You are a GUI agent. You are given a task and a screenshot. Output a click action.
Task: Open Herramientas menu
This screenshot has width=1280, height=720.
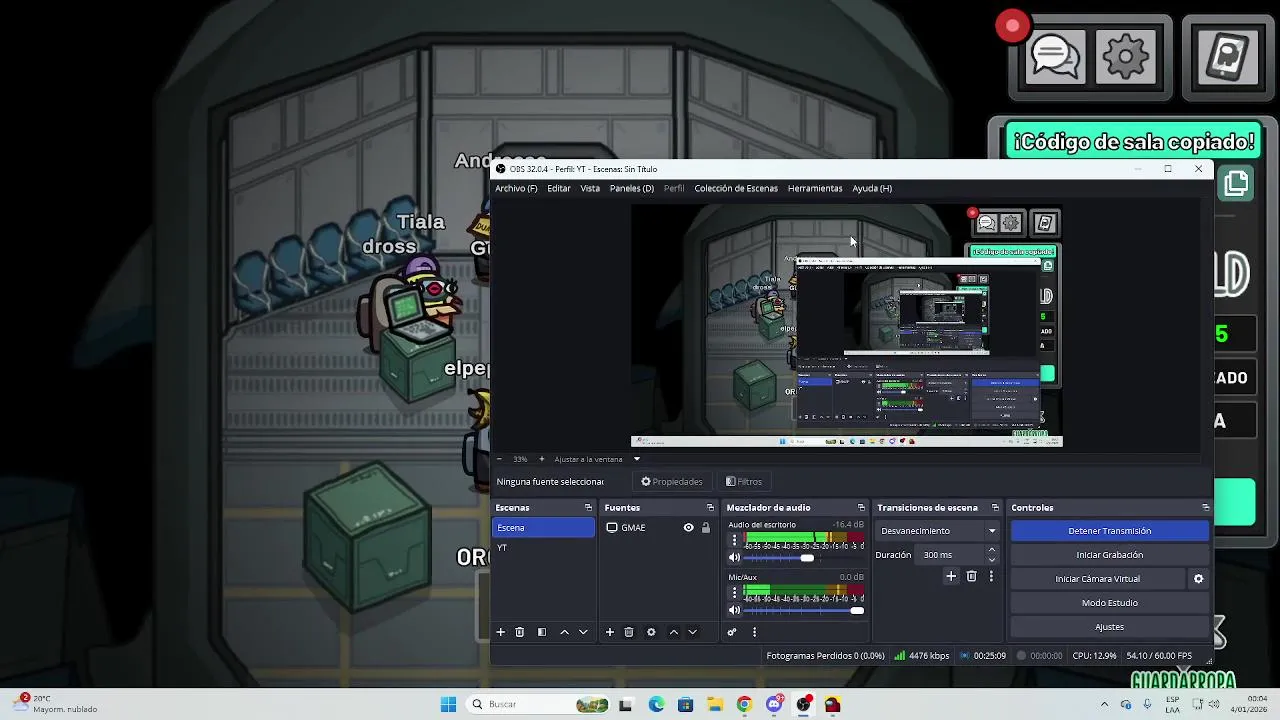point(815,188)
